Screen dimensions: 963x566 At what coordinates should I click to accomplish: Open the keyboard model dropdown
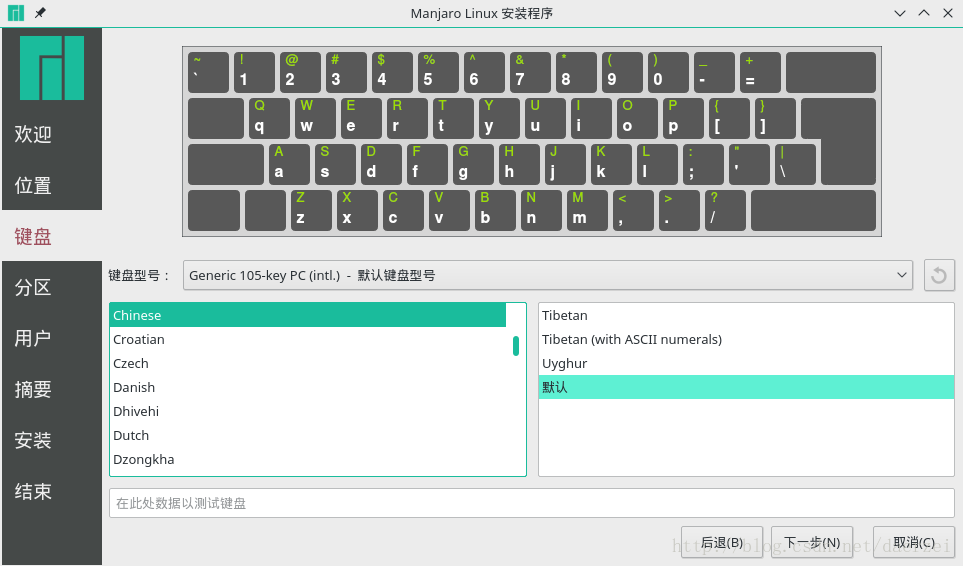pyautogui.click(x=548, y=275)
